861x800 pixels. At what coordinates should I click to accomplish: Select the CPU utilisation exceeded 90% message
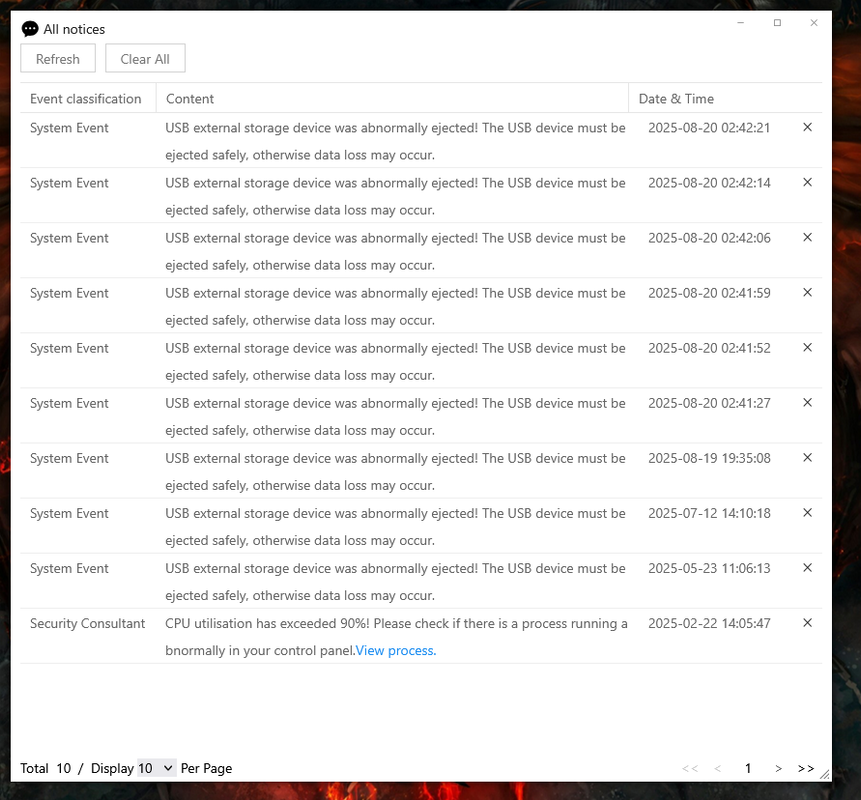396,637
